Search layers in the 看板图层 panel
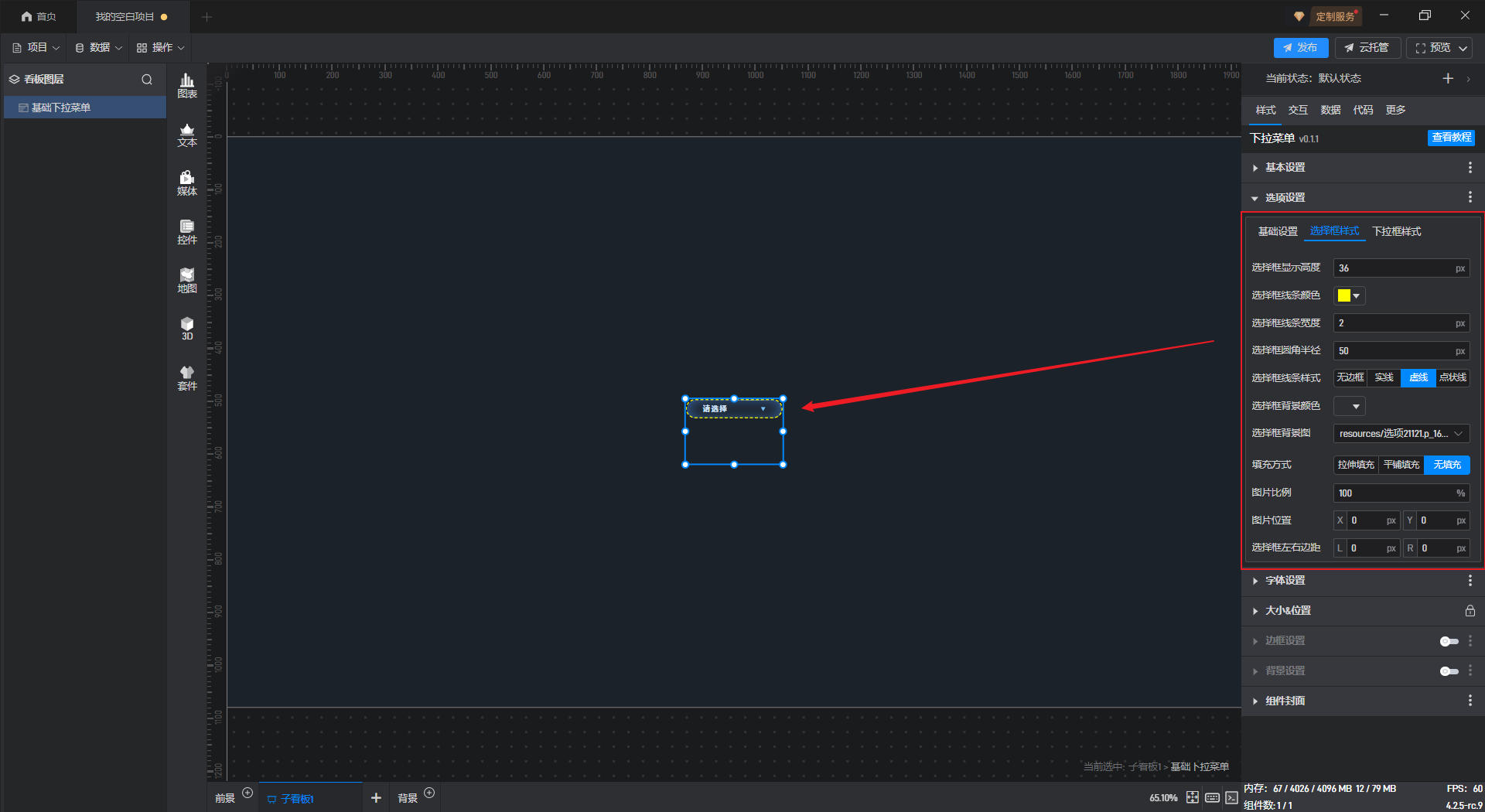The image size is (1485, 812). tap(147, 80)
